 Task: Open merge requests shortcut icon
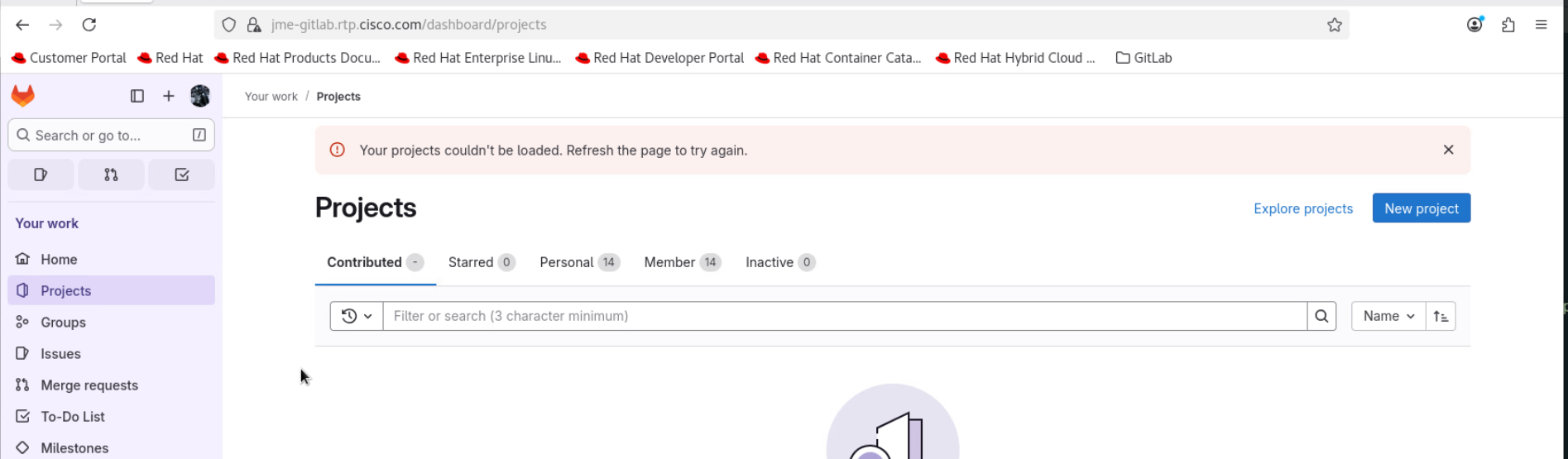pos(111,175)
